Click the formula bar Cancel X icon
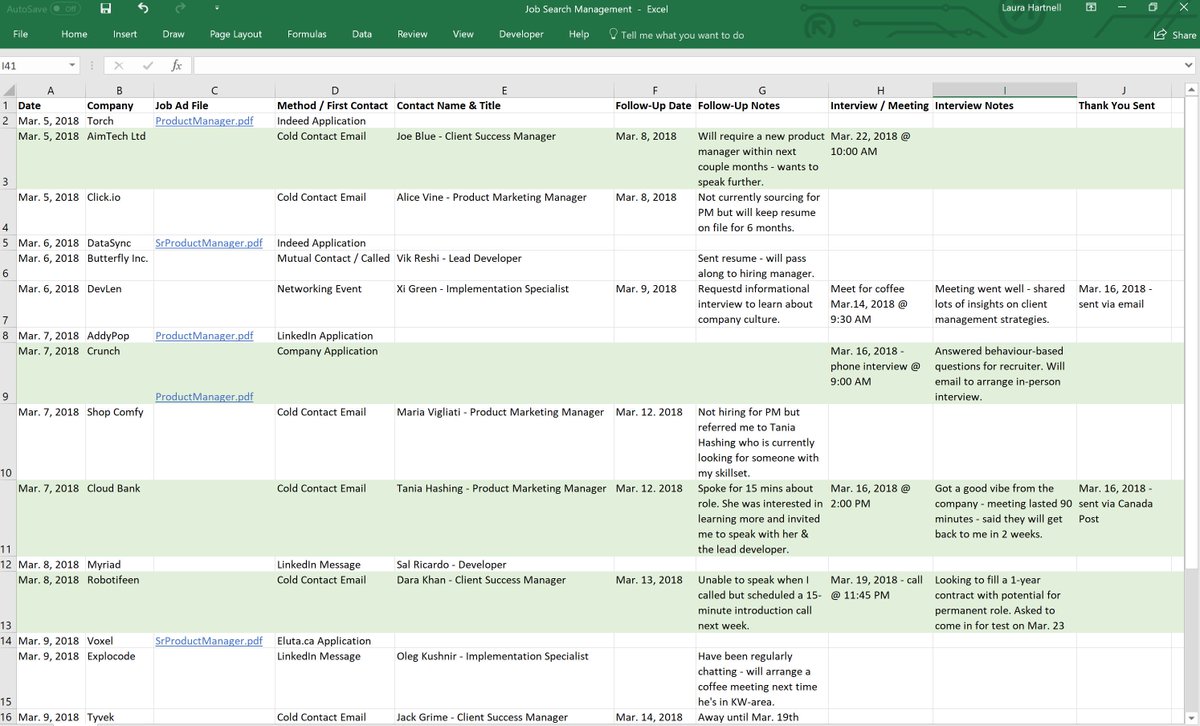1200x726 pixels. pos(121,65)
